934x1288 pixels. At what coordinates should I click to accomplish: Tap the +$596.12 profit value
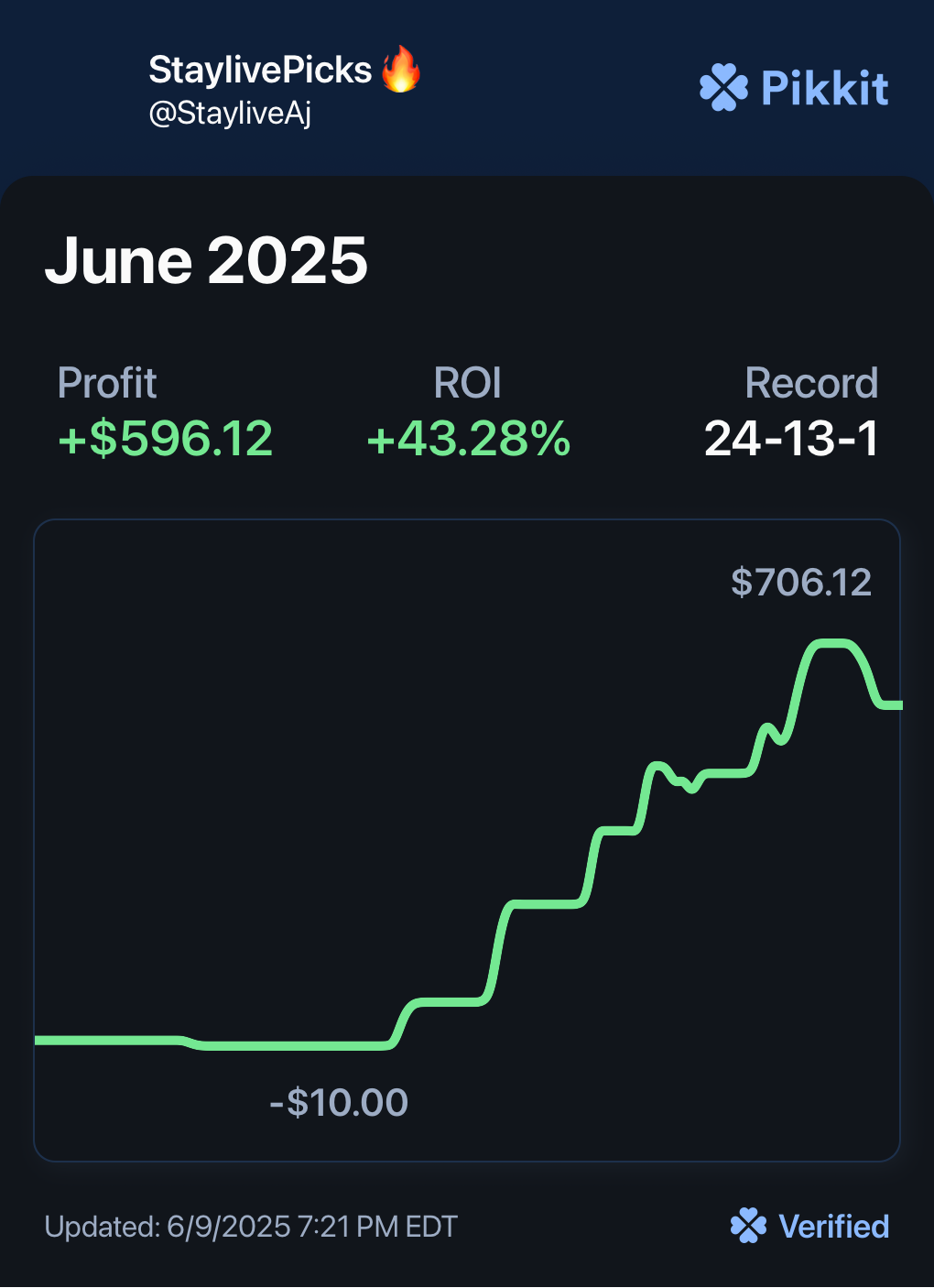[x=166, y=438]
